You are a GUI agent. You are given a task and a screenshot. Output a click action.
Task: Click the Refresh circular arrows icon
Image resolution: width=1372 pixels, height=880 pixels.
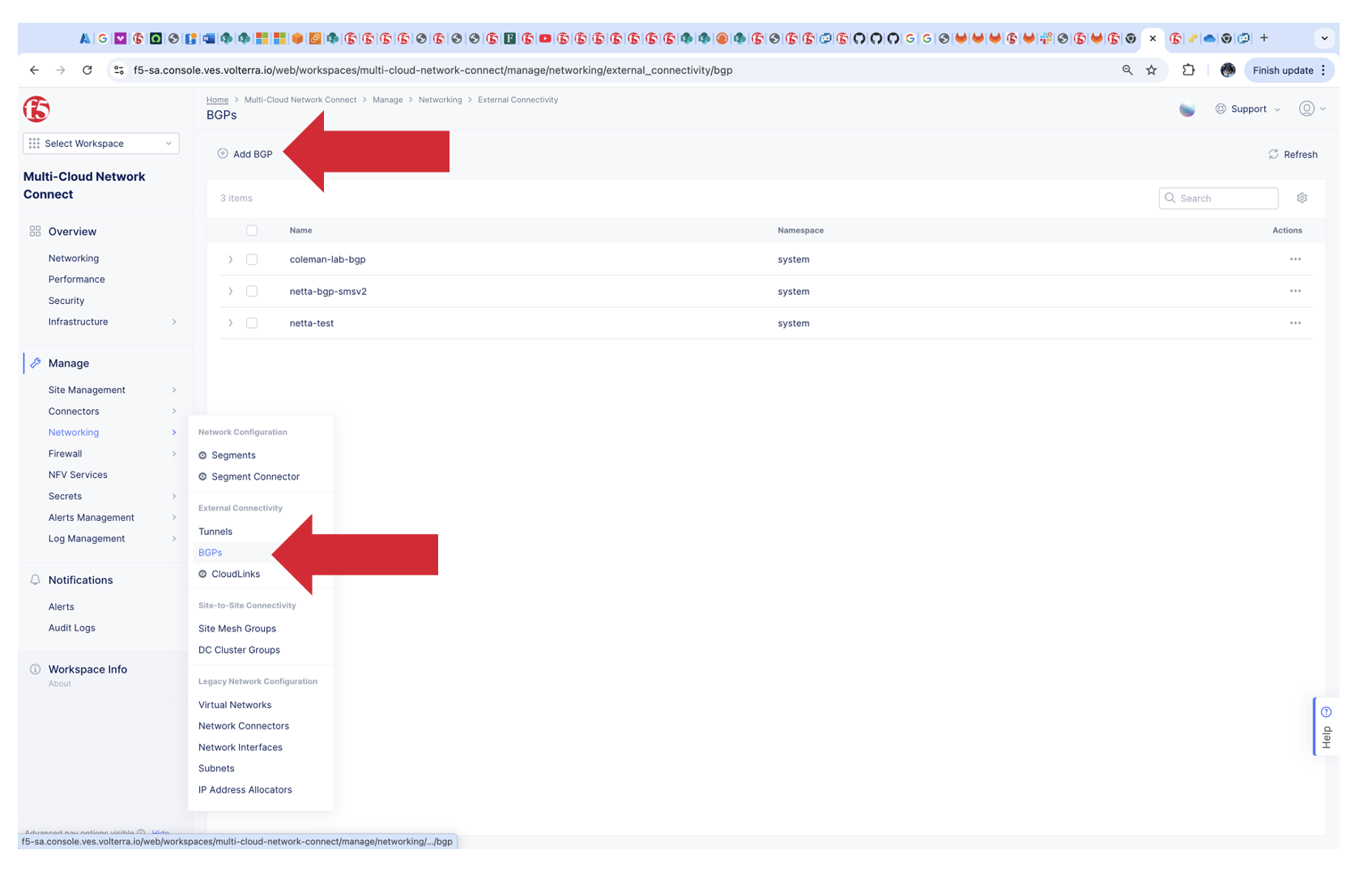pos(1273,154)
